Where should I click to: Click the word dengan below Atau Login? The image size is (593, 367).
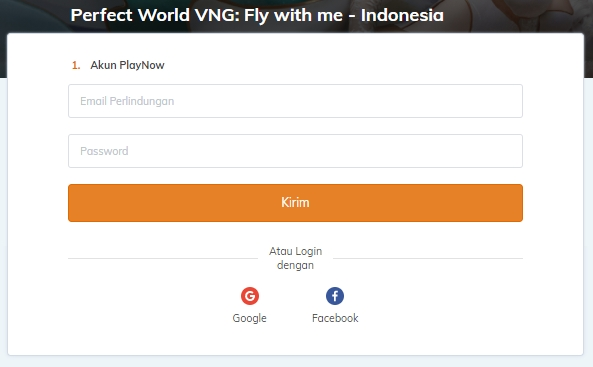(x=295, y=265)
